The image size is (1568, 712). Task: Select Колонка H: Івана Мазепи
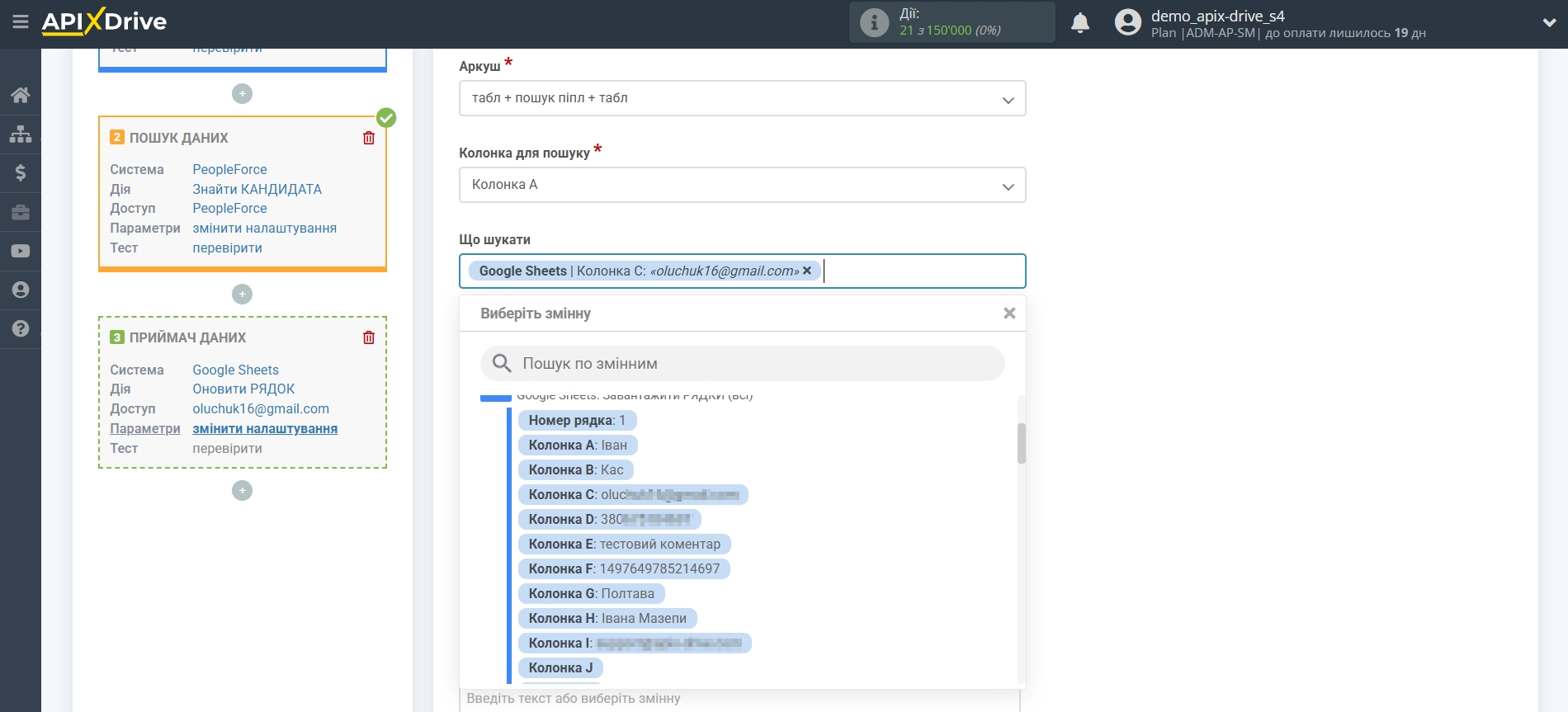[x=607, y=618]
